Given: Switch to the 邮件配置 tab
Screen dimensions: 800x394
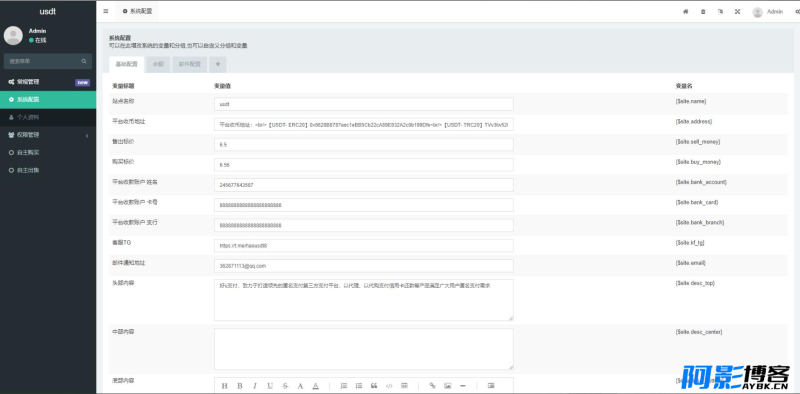Looking at the screenshot, I should pyautogui.click(x=189, y=65).
